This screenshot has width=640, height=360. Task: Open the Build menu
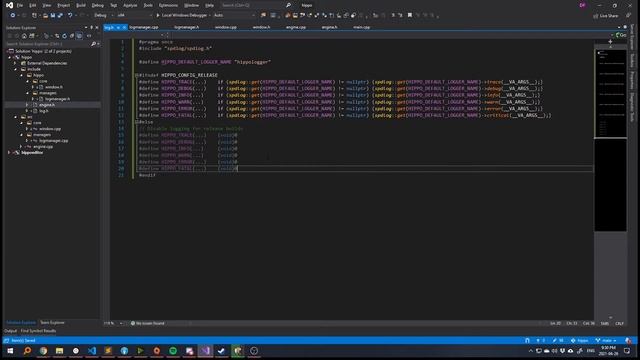click(x=81, y=5)
